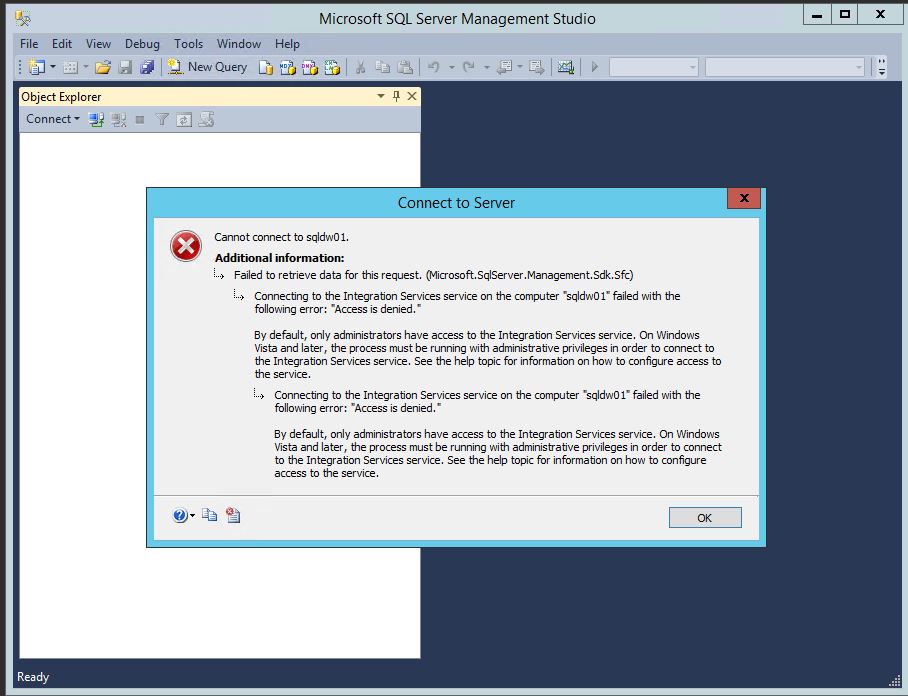
Task: Click the Connect Object Explorer icon
Action: click(x=96, y=120)
